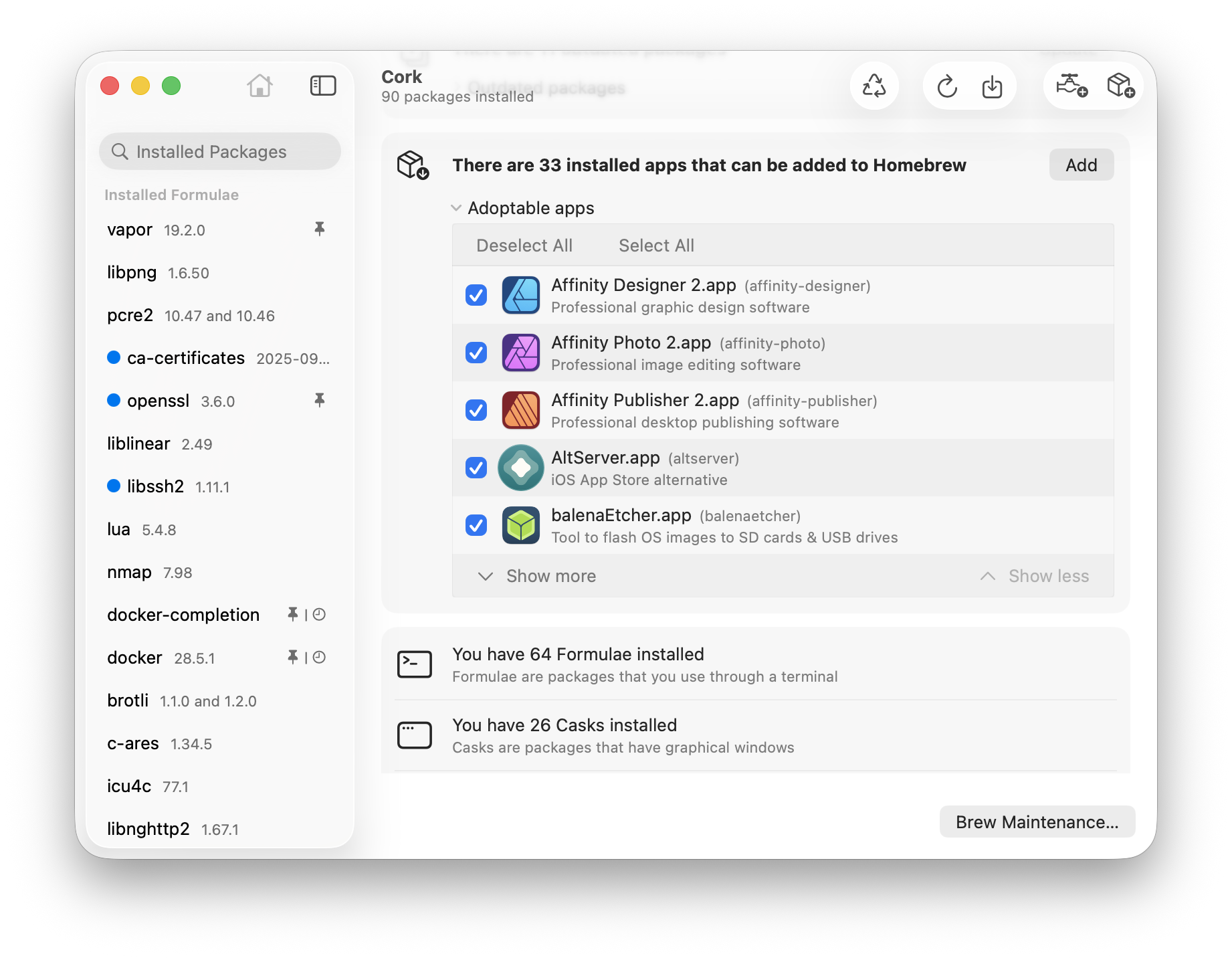The width and height of the screenshot is (1232, 958).
Task: Click the download upgrade icon in toolbar
Action: 992,86
